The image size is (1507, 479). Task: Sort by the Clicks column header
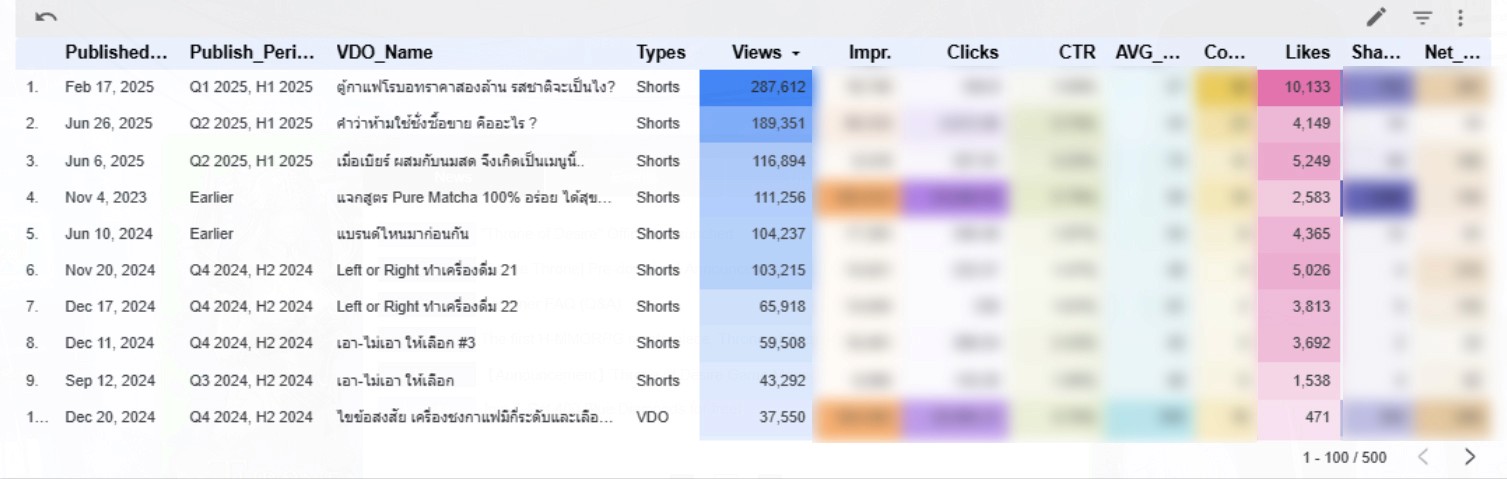tap(973, 52)
